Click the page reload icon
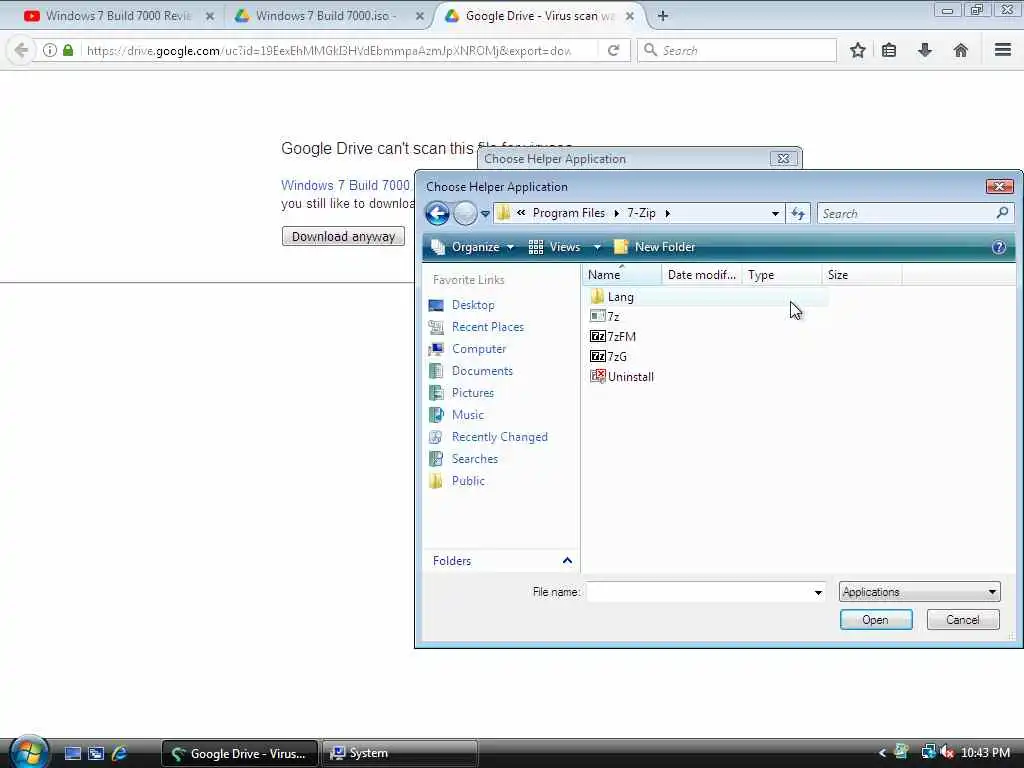This screenshot has width=1024, height=768. click(613, 50)
